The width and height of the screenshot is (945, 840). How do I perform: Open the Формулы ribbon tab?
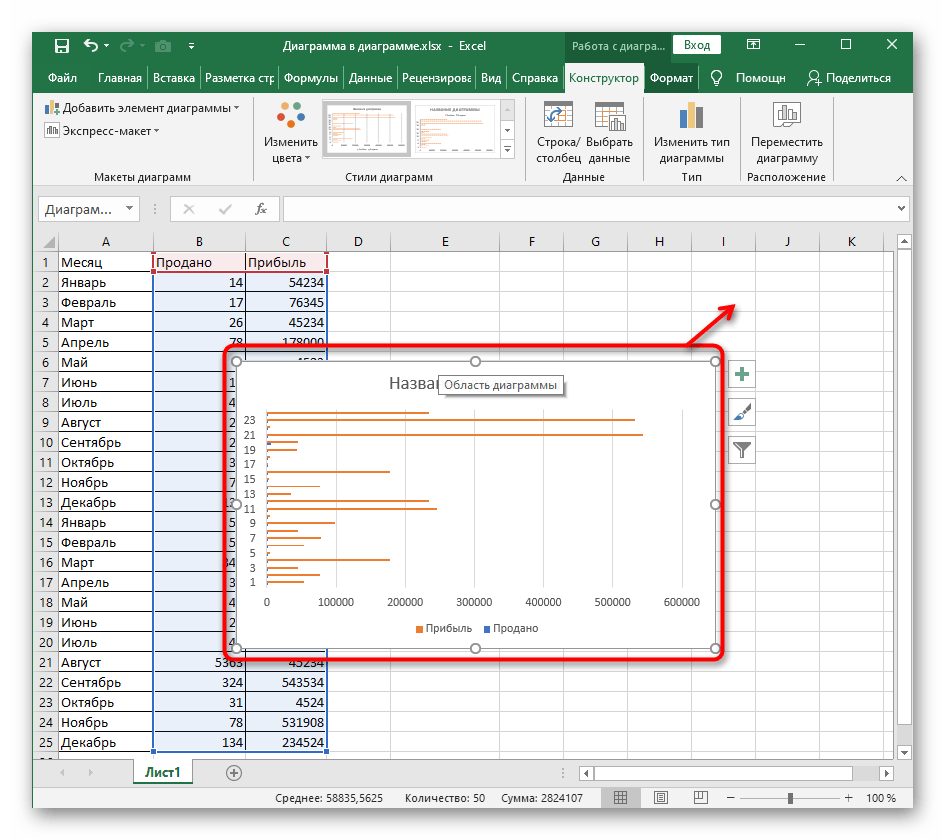coord(310,78)
